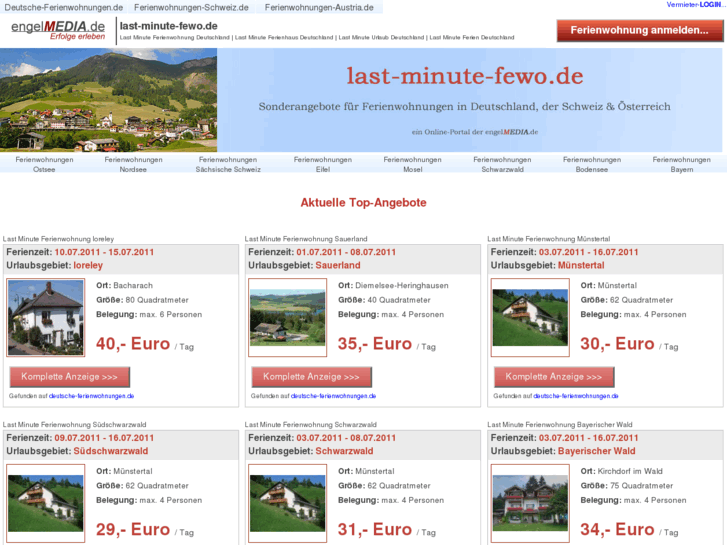
Task: Click Komplette Anzeige for the Münstertal offer
Action: click(x=554, y=377)
